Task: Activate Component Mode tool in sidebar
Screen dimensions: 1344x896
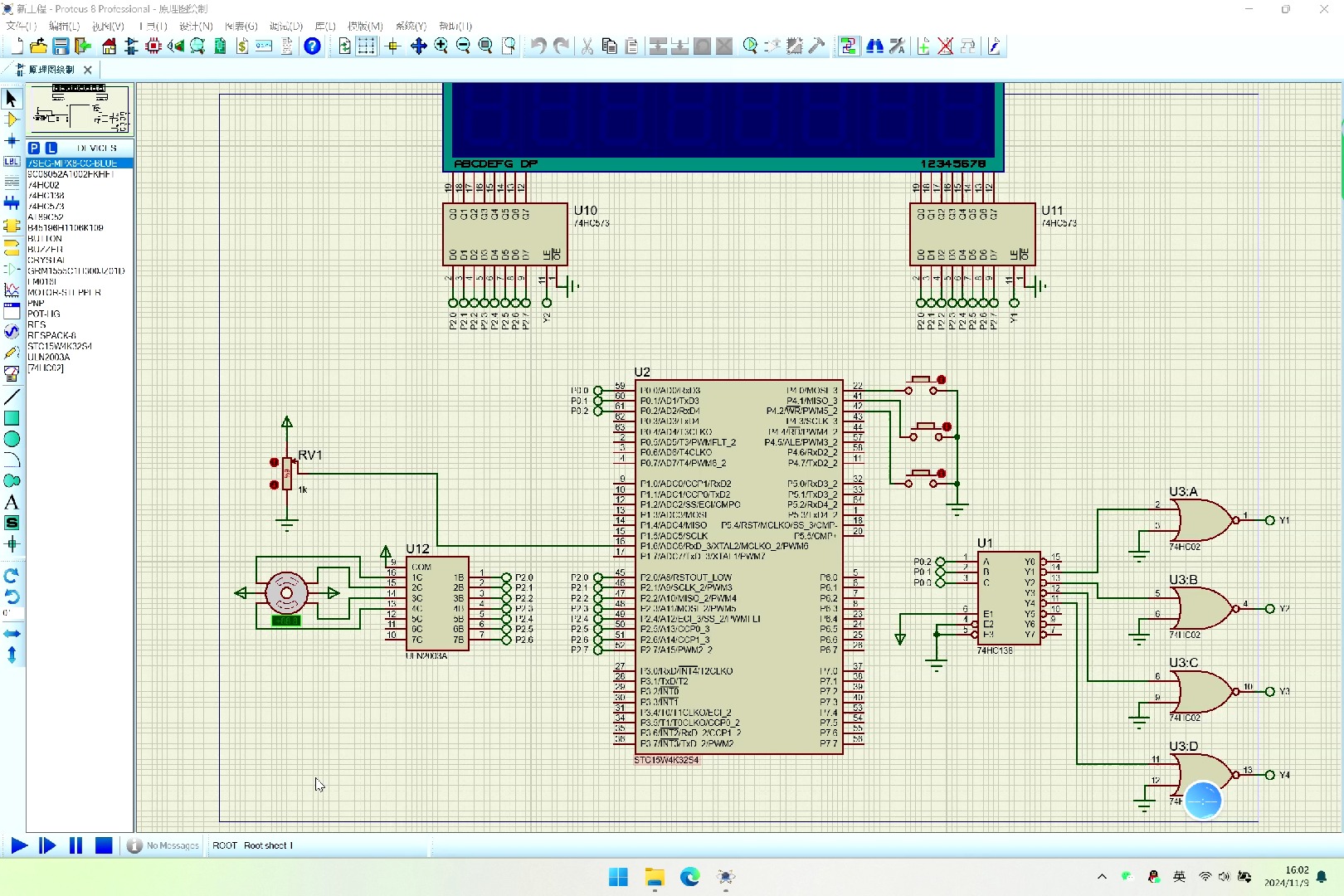Action: click(x=12, y=120)
